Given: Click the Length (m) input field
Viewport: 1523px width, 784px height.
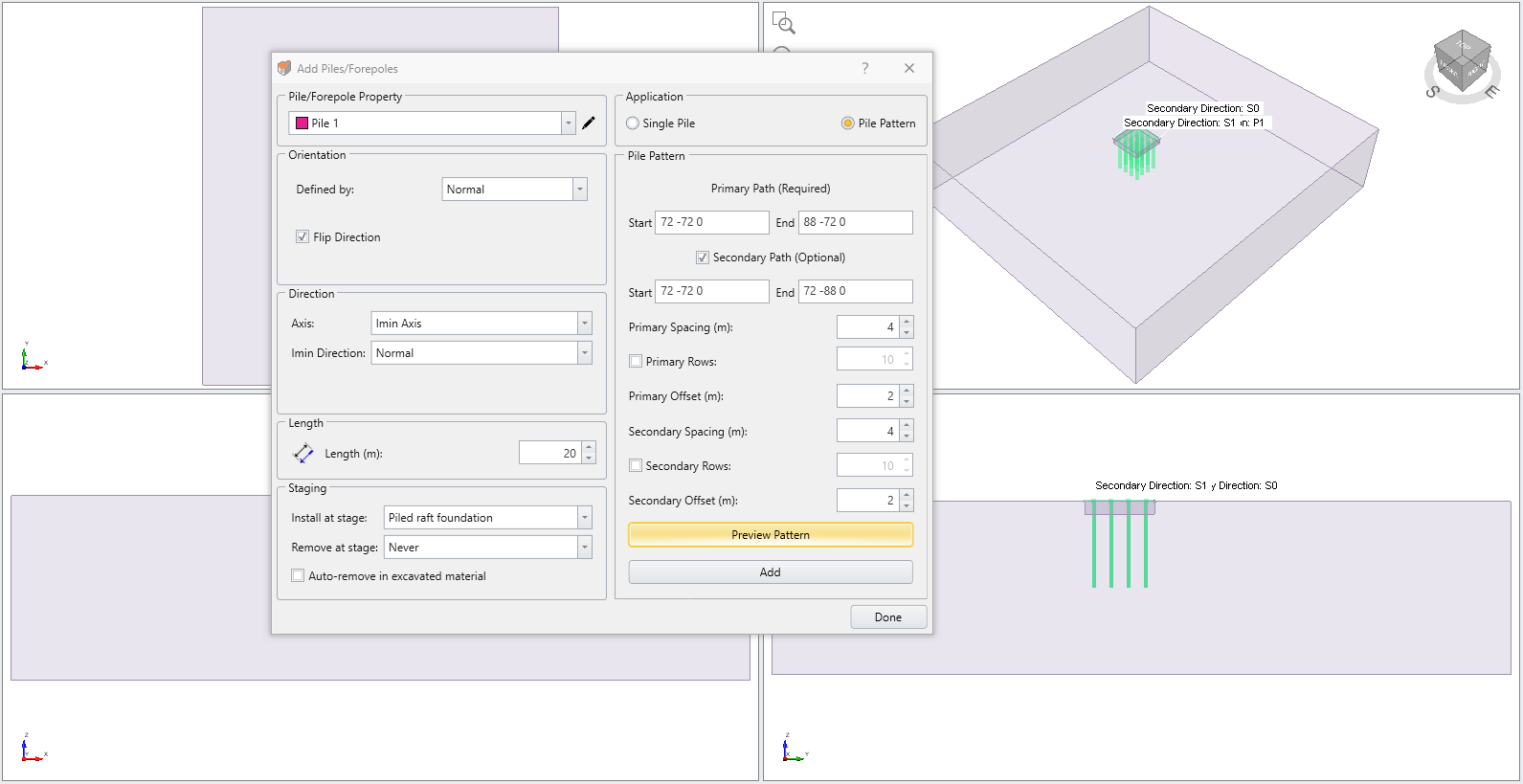Looking at the screenshot, I should (549, 453).
